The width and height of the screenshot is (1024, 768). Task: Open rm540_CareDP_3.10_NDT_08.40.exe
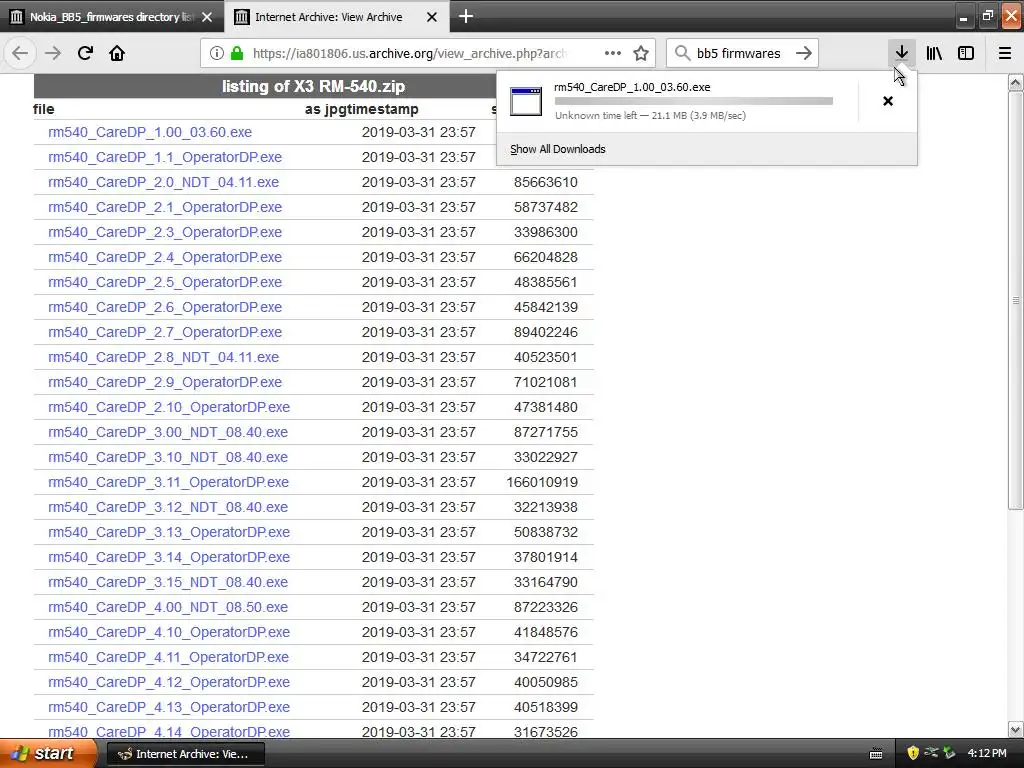click(x=168, y=457)
